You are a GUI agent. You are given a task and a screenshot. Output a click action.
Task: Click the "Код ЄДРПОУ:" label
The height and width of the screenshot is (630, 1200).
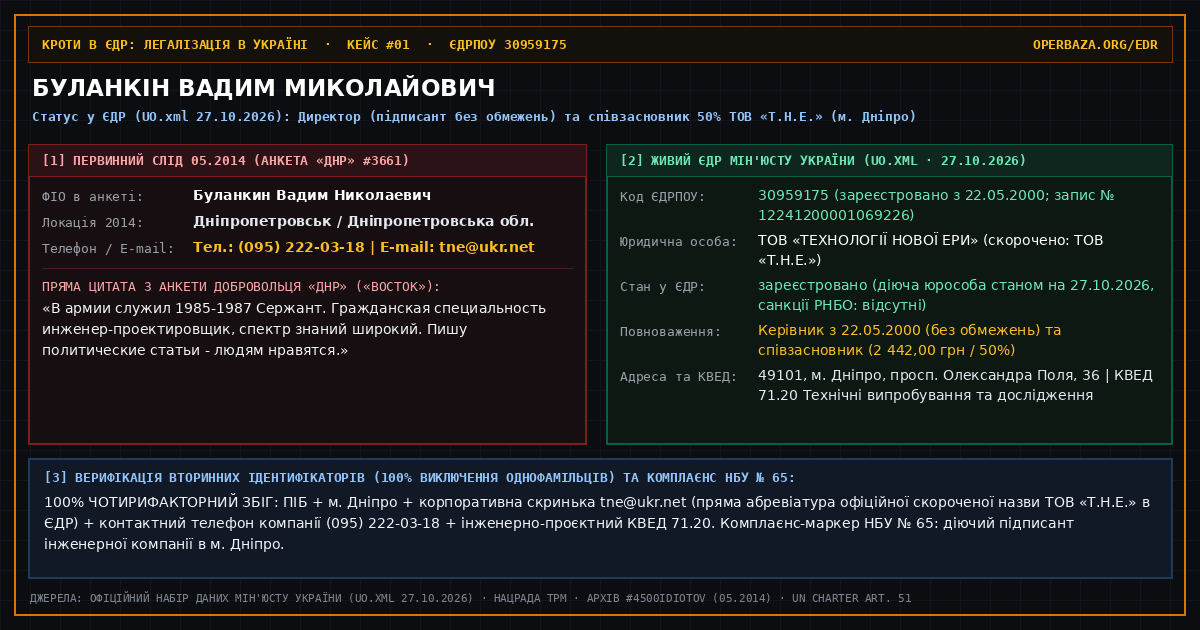[663, 197]
